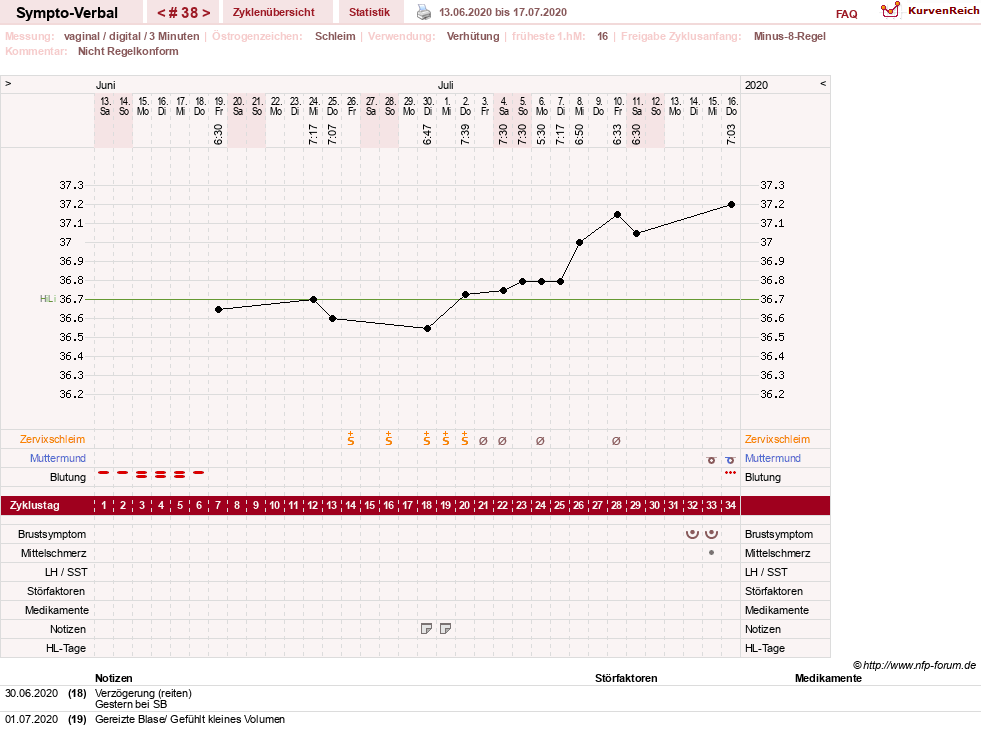Viewport: 981px width, 751px height.
Task: Click the Zervixschleim S+ symbol on day 16
Action: 389,438
